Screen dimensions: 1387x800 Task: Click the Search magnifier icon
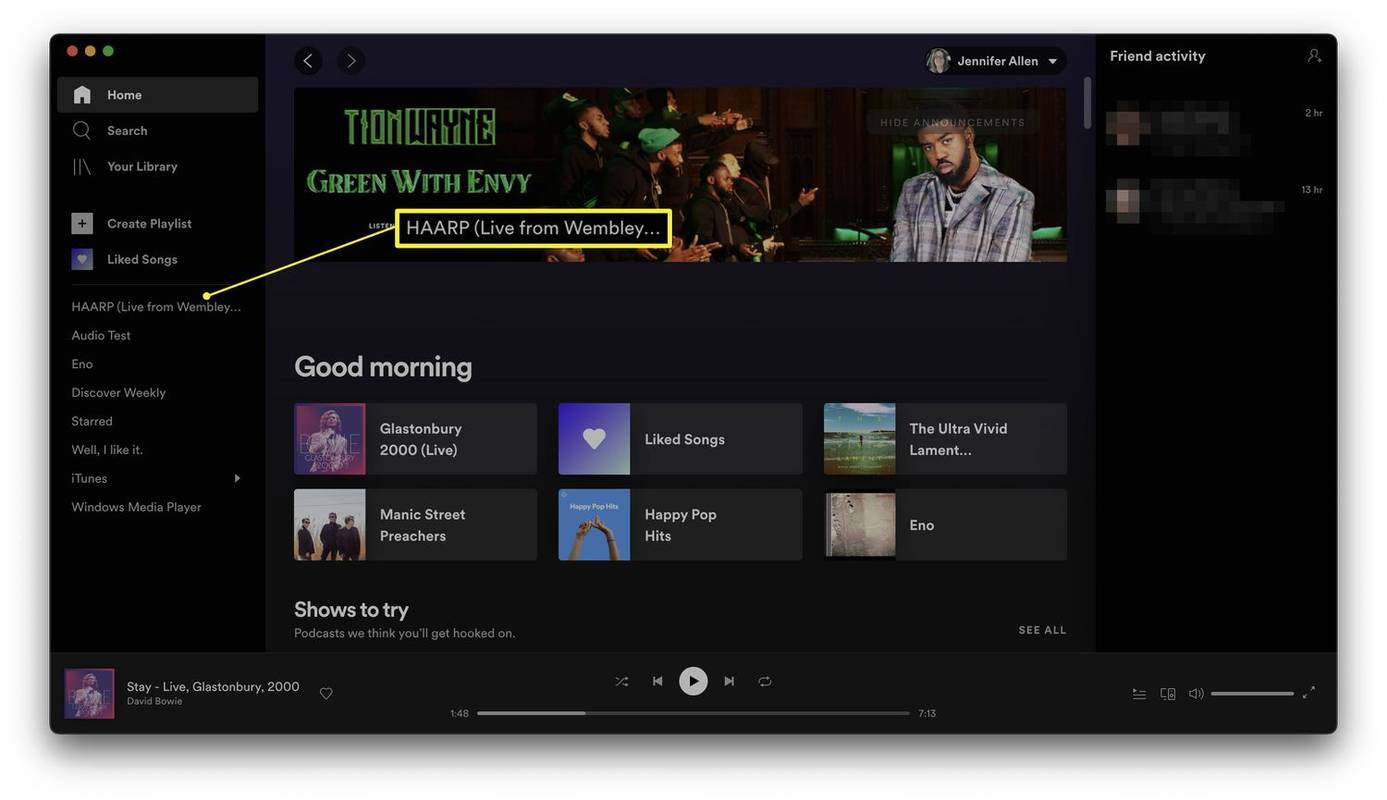[x=82, y=131]
